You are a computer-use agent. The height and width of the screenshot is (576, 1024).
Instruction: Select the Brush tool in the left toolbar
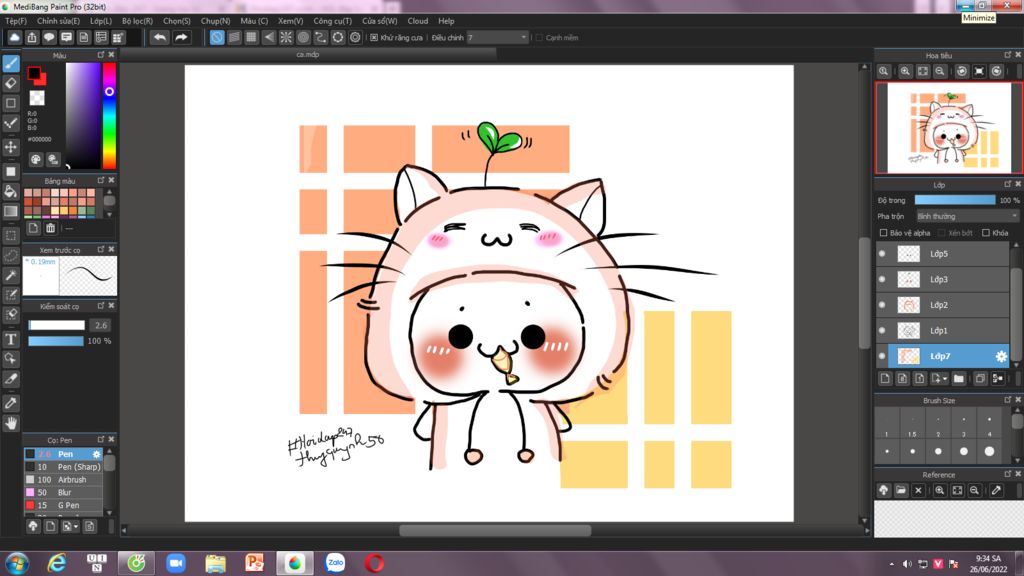[x=11, y=63]
